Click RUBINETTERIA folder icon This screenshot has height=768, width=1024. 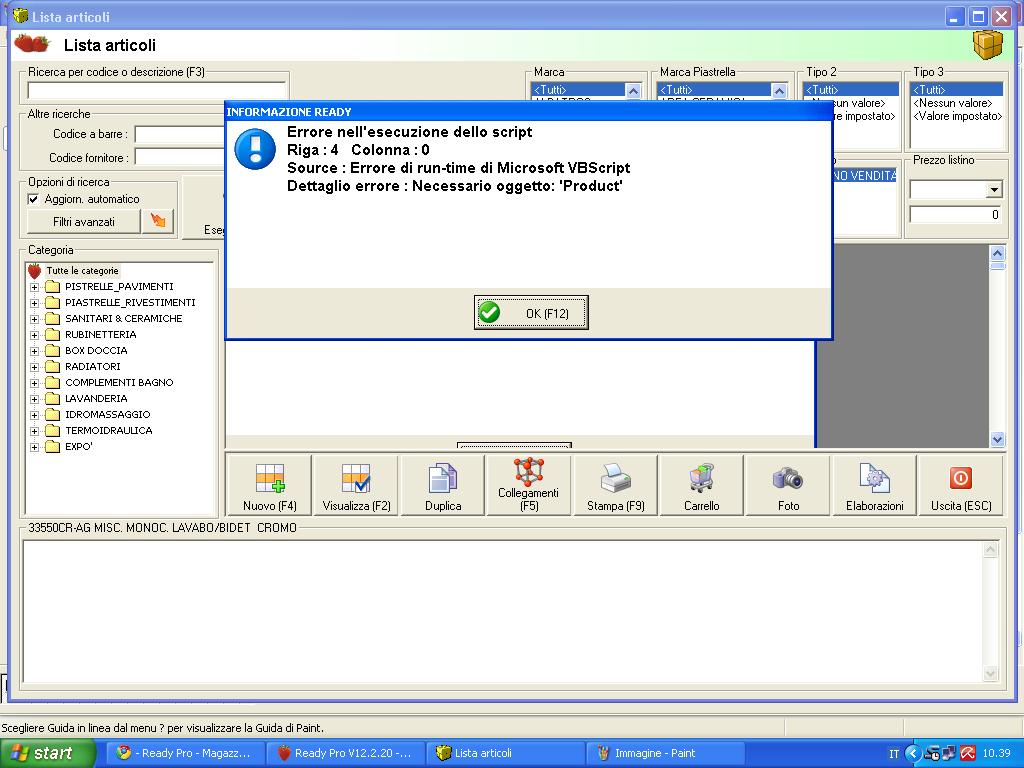click(x=52, y=335)
